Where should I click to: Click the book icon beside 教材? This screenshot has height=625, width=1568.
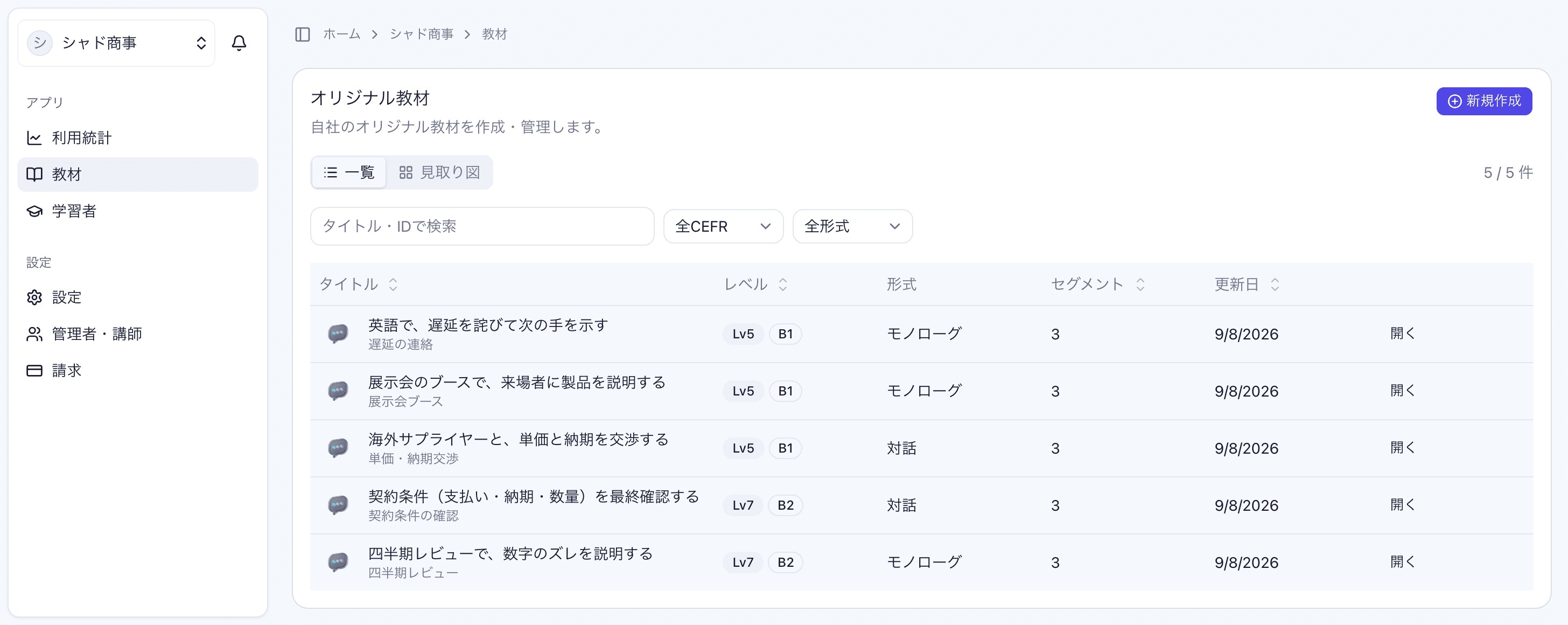tap(34, 175)
